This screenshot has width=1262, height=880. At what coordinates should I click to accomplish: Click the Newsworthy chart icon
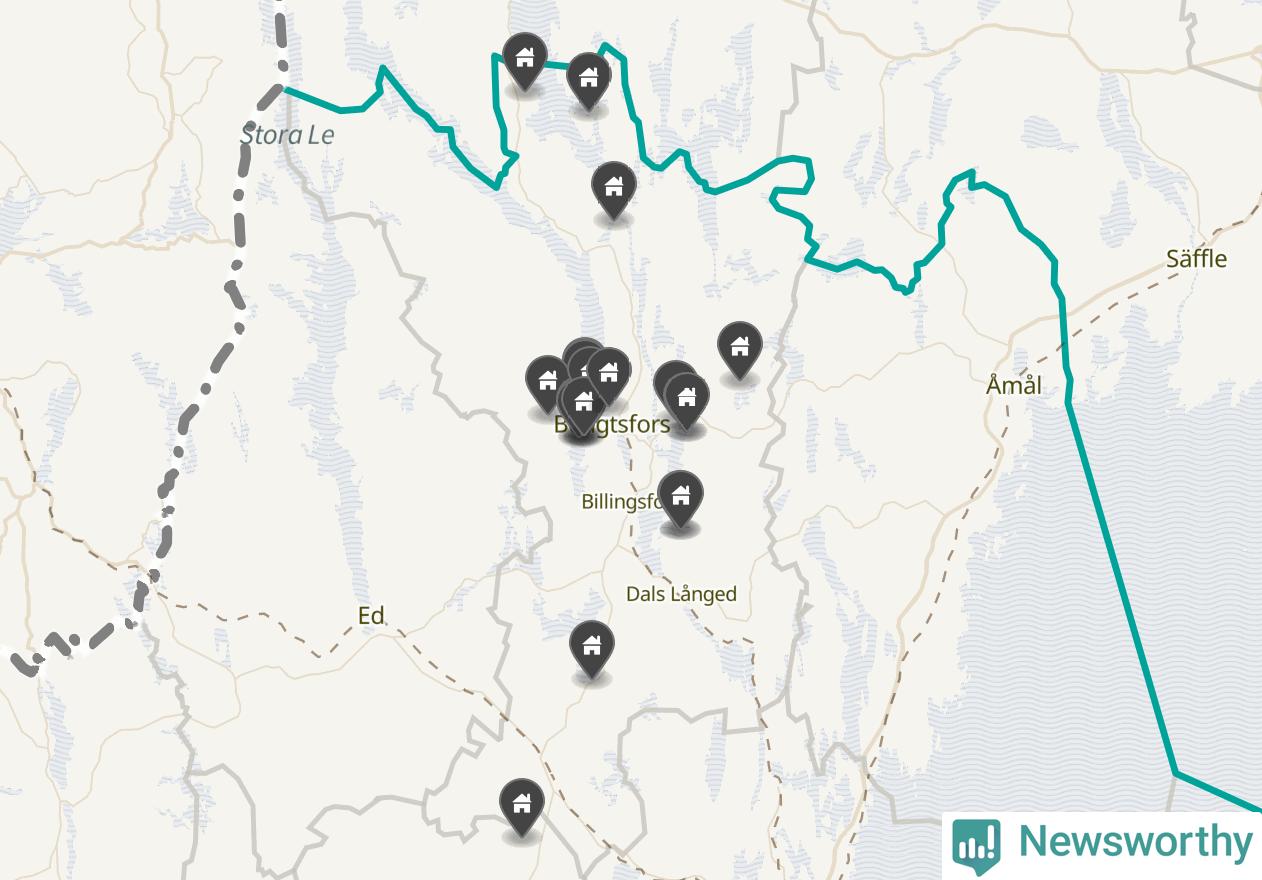pyautogui.click(x=976, y=846)
